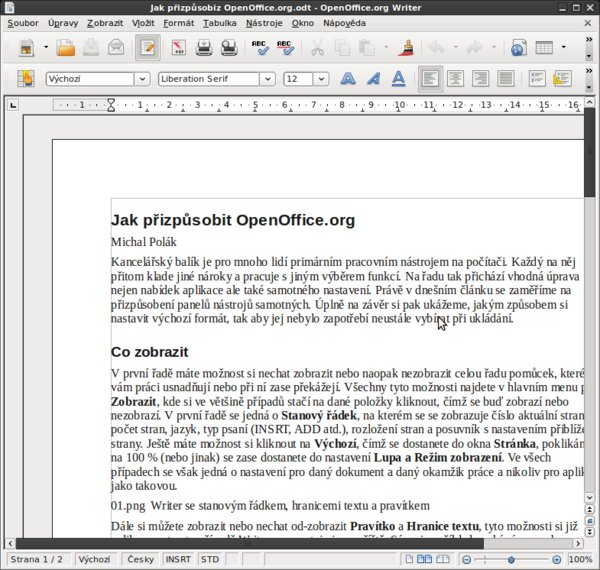Click the Redo arrow

[475, 47]
